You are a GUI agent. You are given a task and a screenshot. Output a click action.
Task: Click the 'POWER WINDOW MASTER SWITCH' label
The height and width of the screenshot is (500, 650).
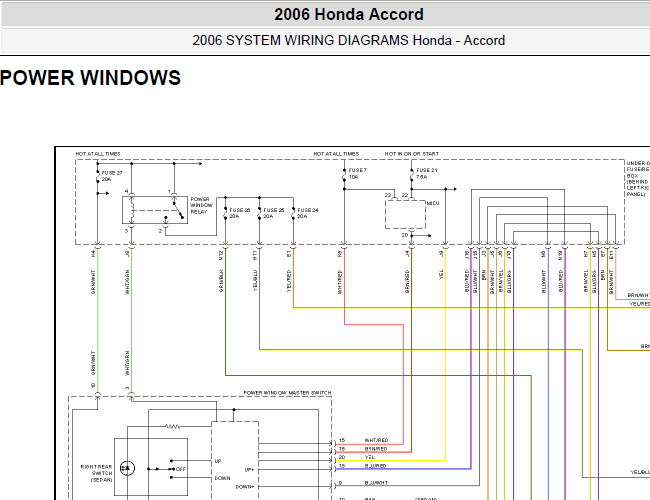(287, 393)
